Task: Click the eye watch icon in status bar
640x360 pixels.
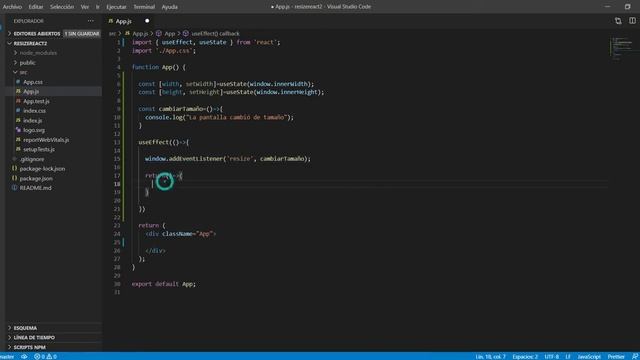Action: point(24,356)
